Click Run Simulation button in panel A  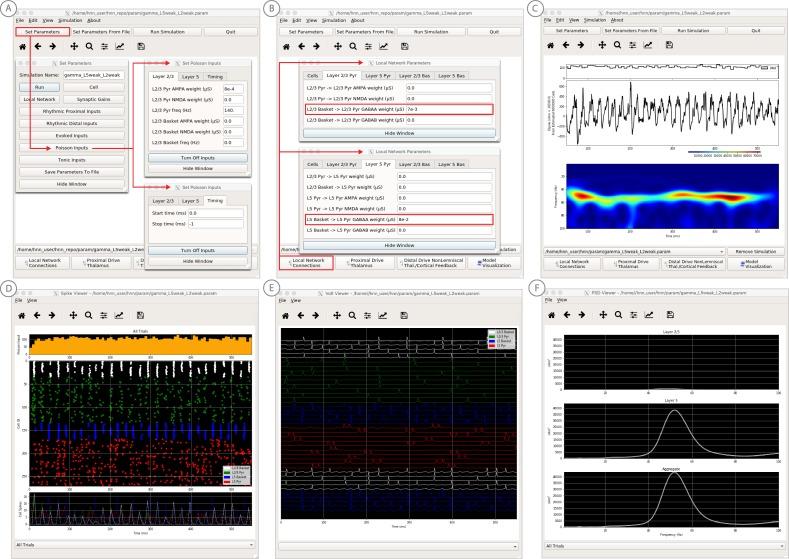coord(168,32)
